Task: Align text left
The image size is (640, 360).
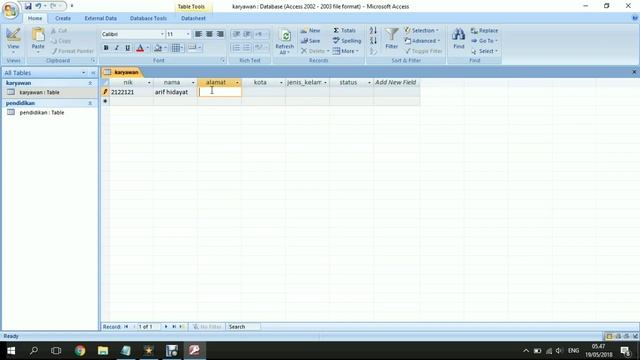Action: (198, 34)
